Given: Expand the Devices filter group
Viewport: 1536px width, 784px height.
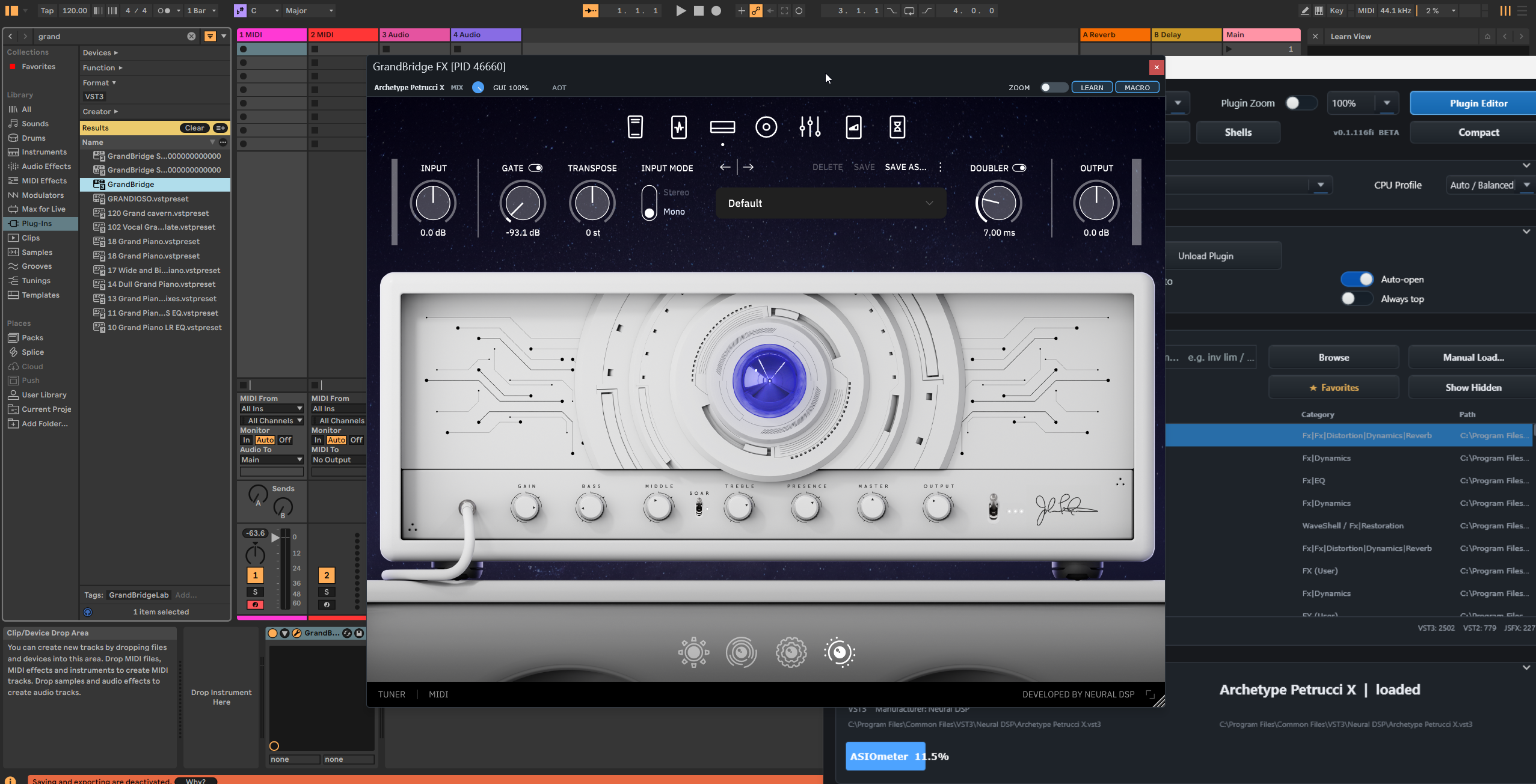Looking at the screenshot, I should tap(100, 53).
